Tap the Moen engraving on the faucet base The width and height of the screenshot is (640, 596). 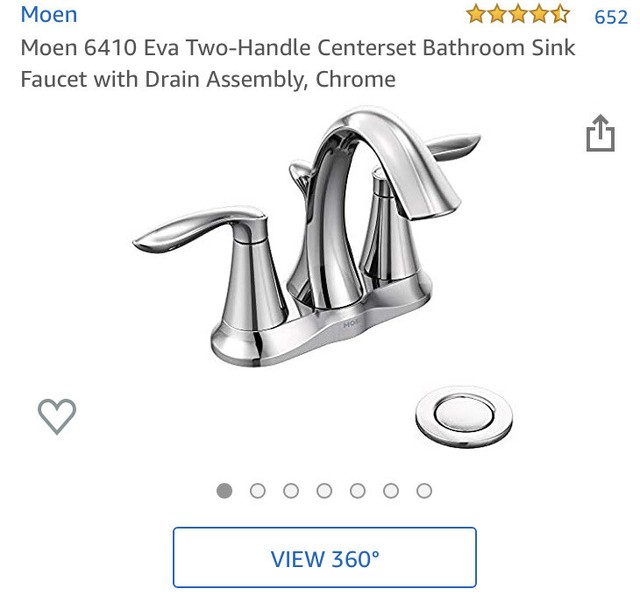click(352, 325)
